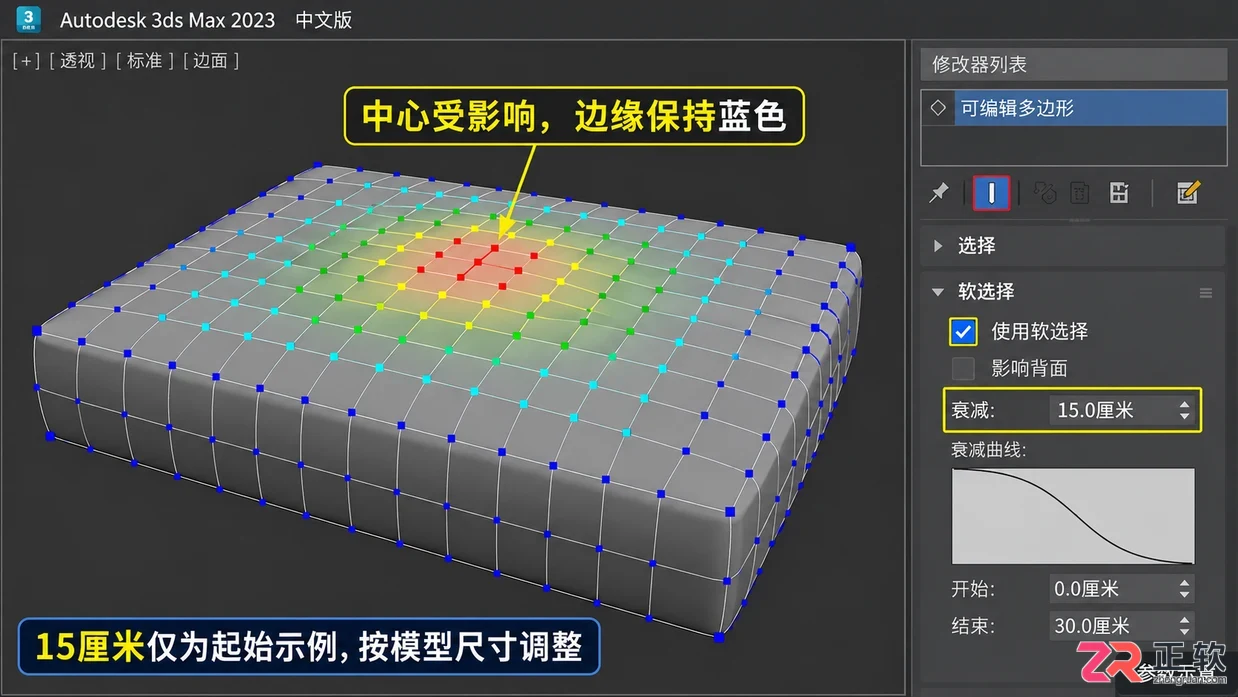Enable the 影响背面 checkbox
The width and height of the screenshot is (1238, 697).
pyautogui.click(x=963, y=368)
